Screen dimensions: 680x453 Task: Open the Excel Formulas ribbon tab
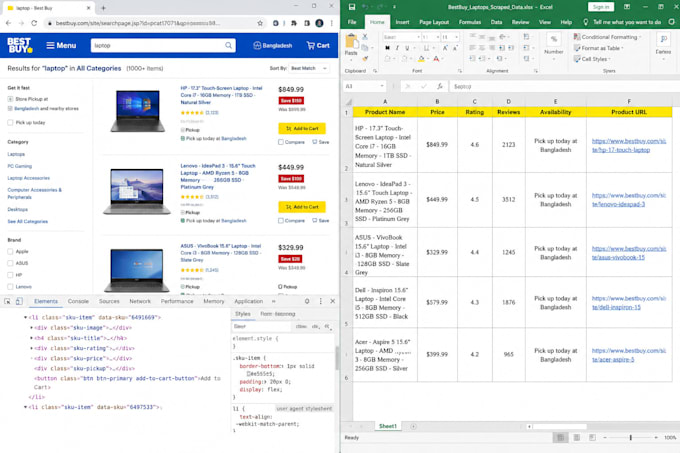pyautogui.click(x=470, y=22)
